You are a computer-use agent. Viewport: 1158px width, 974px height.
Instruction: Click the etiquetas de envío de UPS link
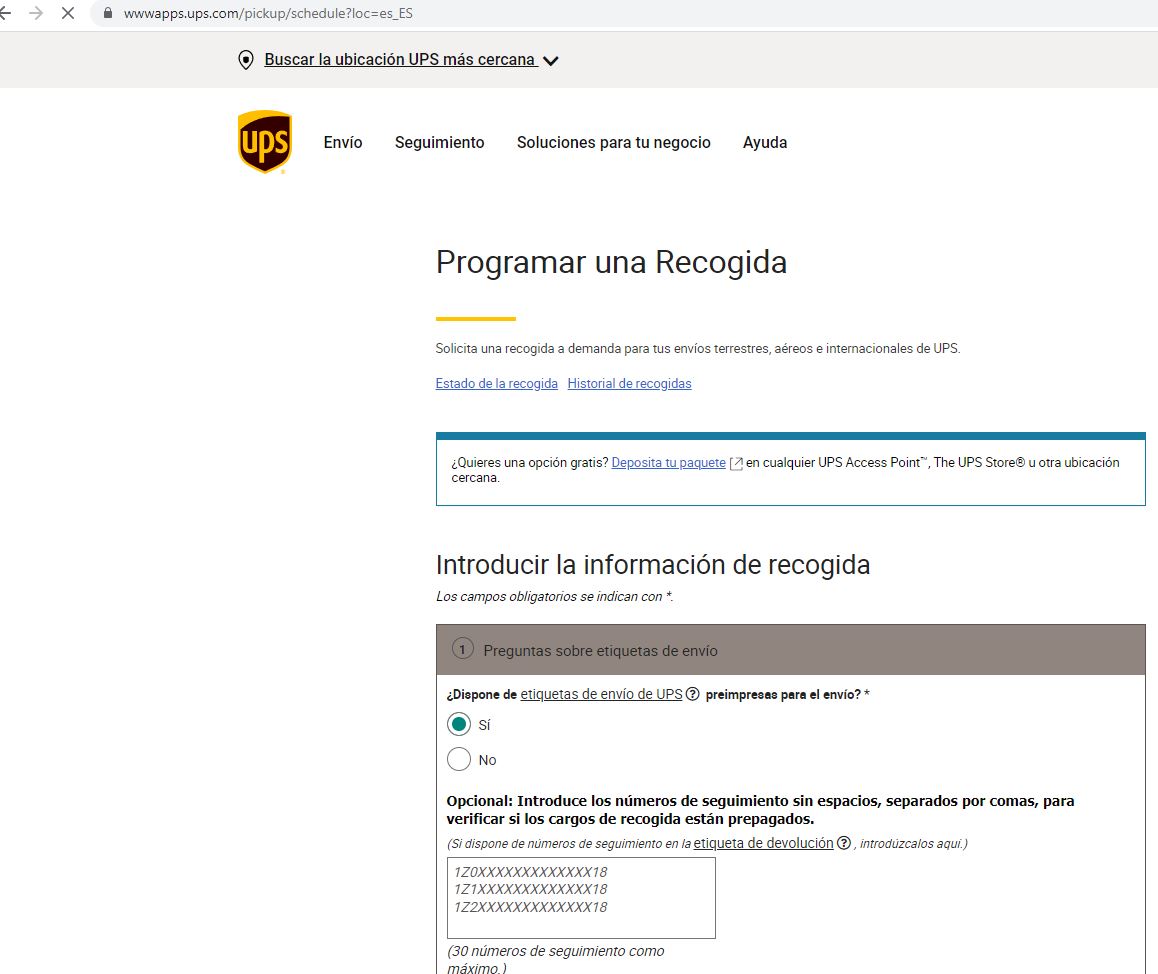coord(601,694)
